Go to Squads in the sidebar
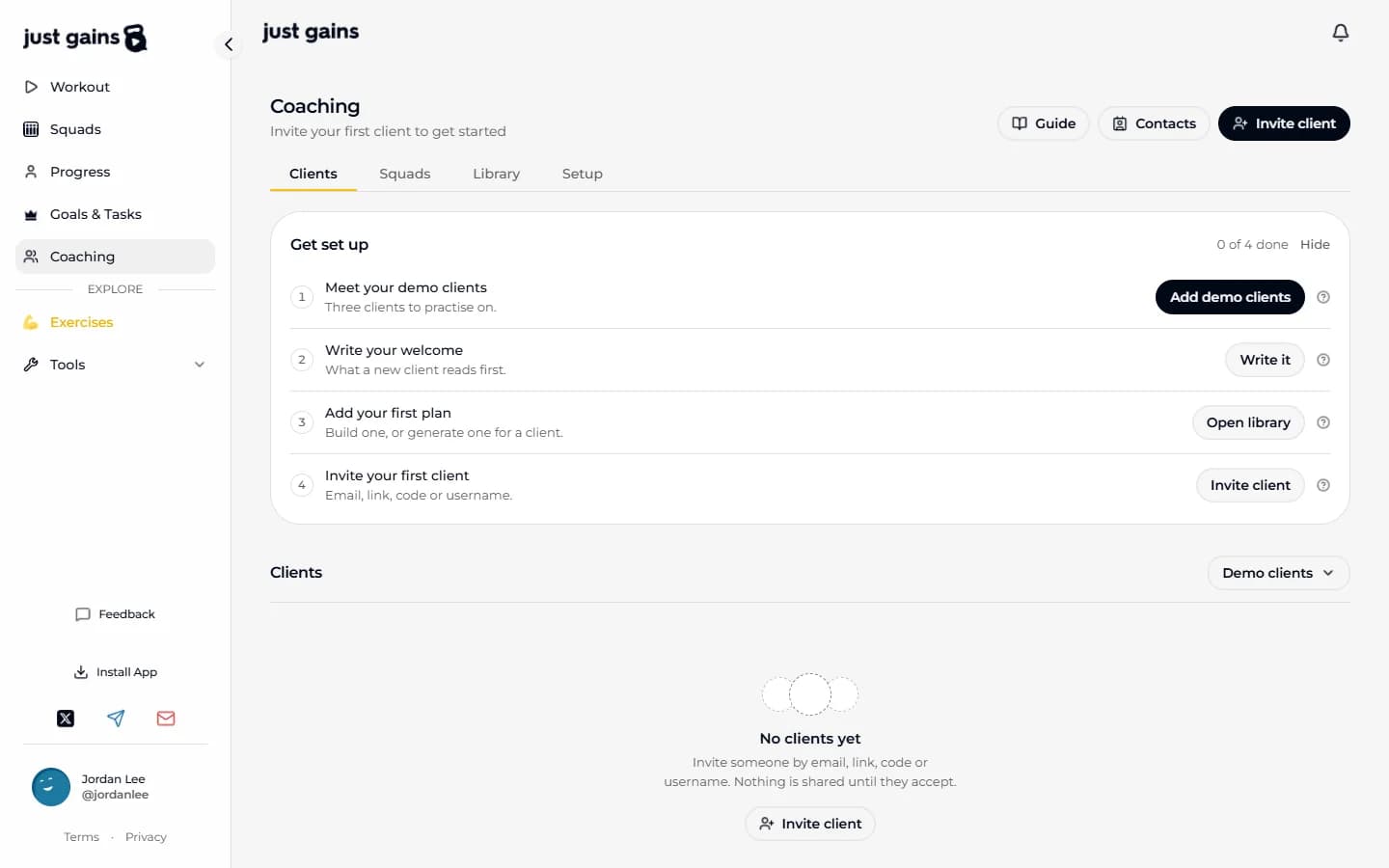 (x=115, y=129)
